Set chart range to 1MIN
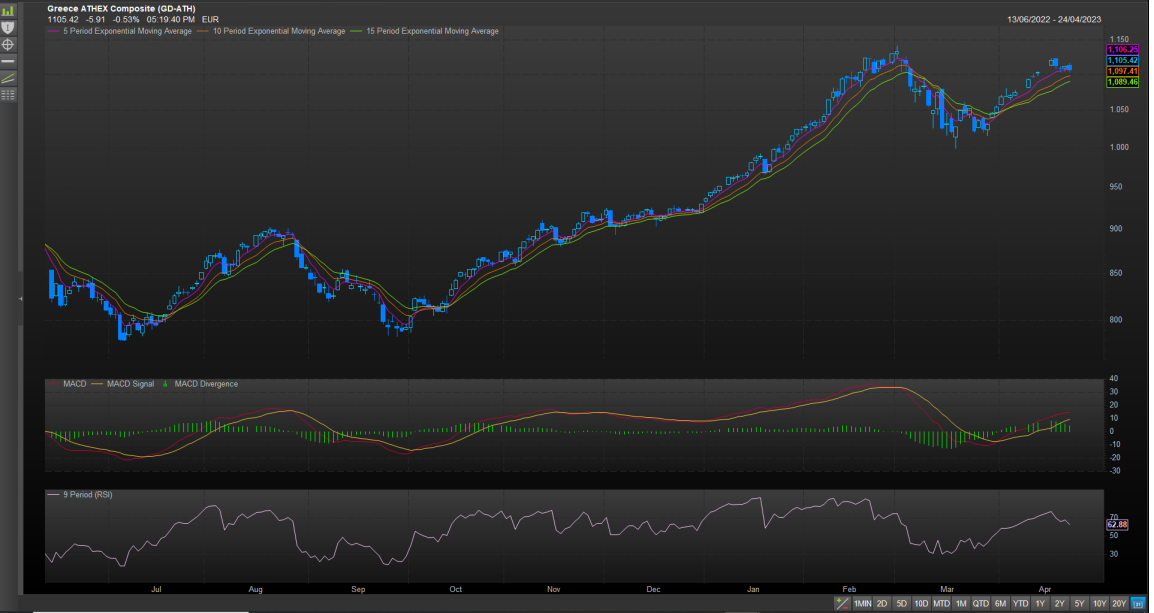Image resolution: width=1154 pixels, height=613 pixels. click(x=862, y=604)
